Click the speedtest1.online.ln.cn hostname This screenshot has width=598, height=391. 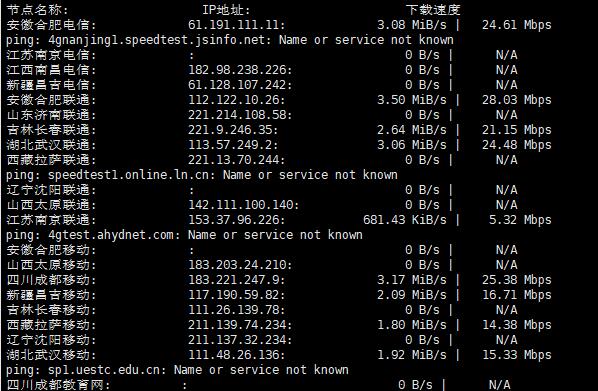pos(129,175)
